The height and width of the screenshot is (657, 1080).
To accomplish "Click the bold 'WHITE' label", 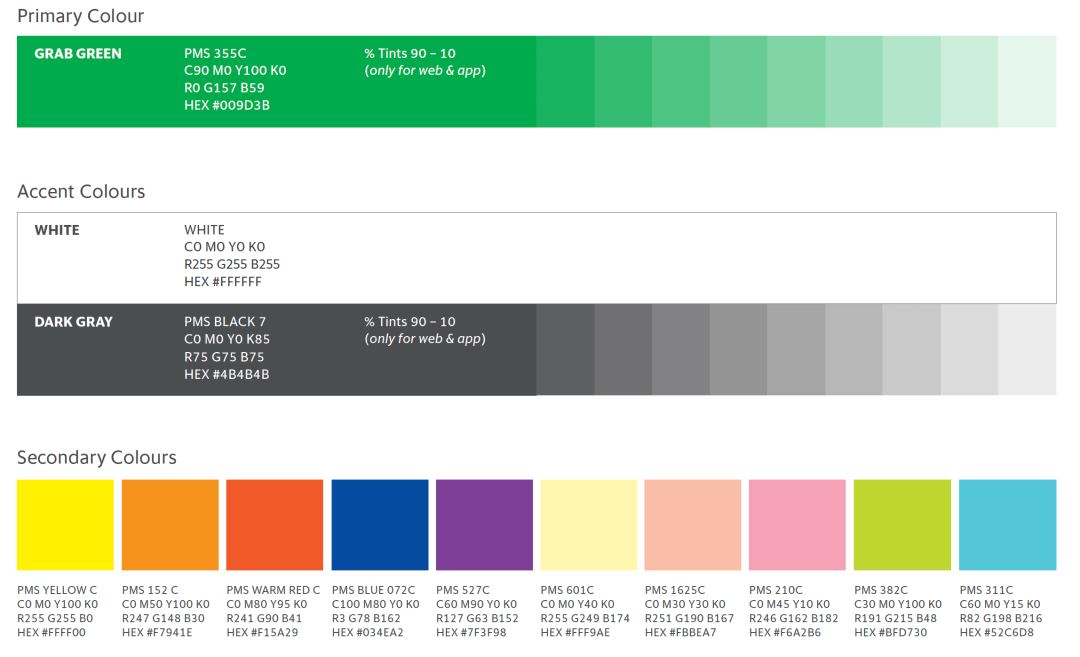I will [57, 230].
